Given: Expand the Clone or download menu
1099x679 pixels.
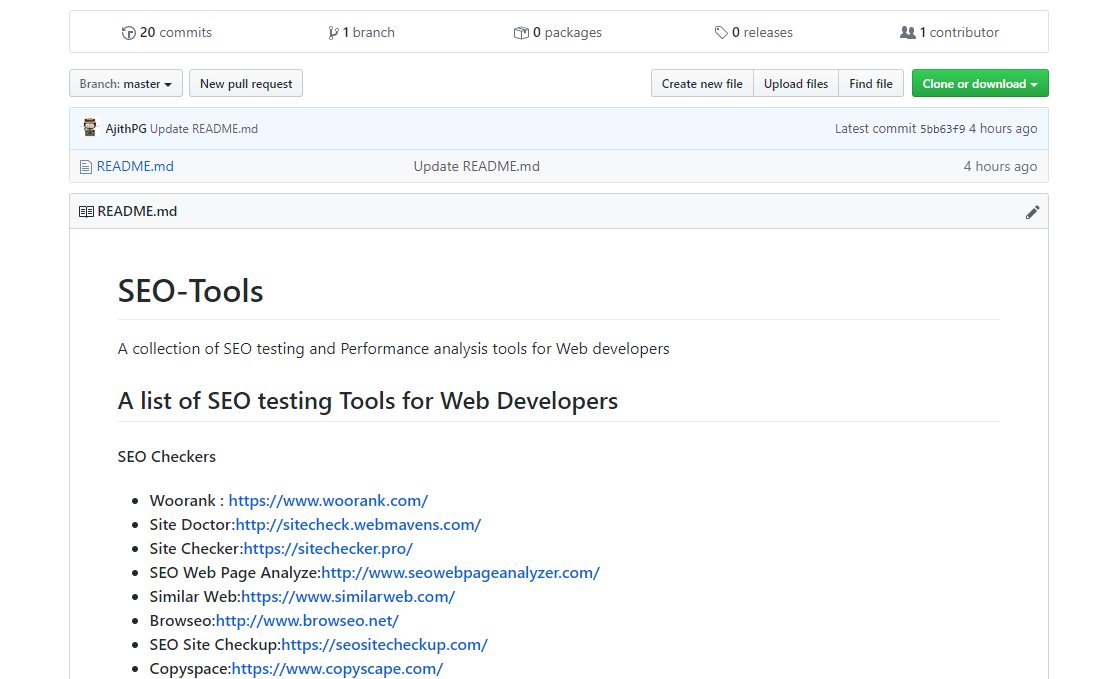Looking at the screenshot, I should pyautogui.click(x=980, y=83).
